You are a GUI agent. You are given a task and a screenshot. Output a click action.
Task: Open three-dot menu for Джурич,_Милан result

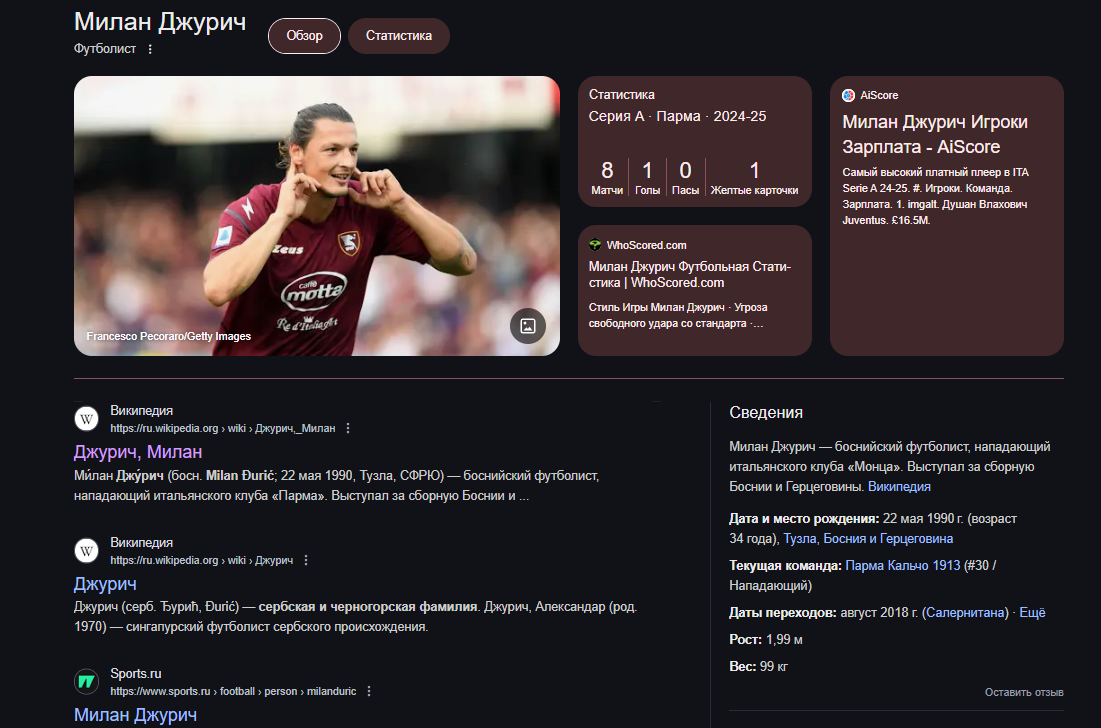(348, 428)
